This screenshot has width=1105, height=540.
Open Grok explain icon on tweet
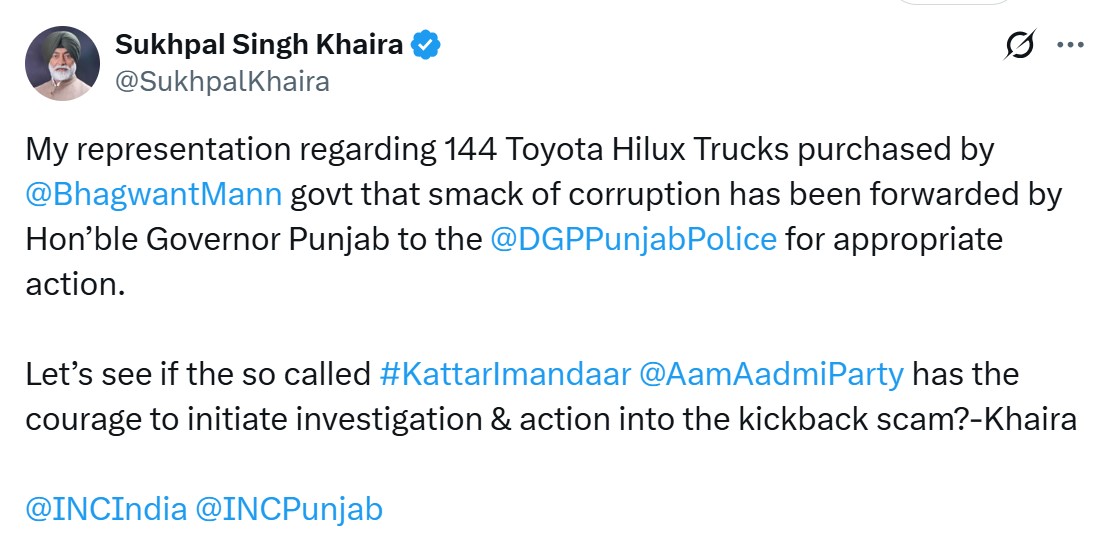tap(1021, 46)
